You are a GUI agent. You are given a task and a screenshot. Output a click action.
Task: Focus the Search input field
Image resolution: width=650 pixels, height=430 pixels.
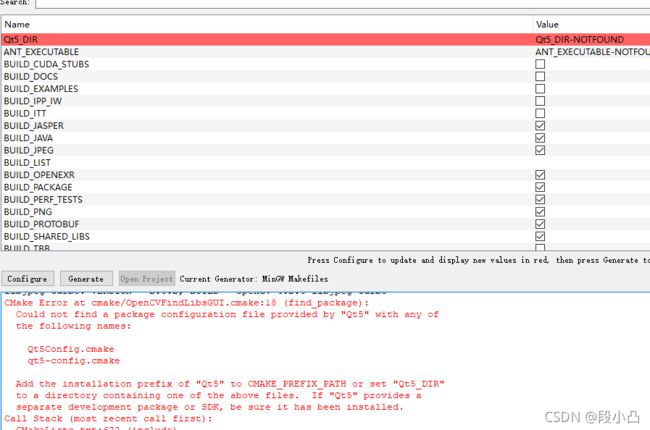pyautogui.click(x=343, y=4)
